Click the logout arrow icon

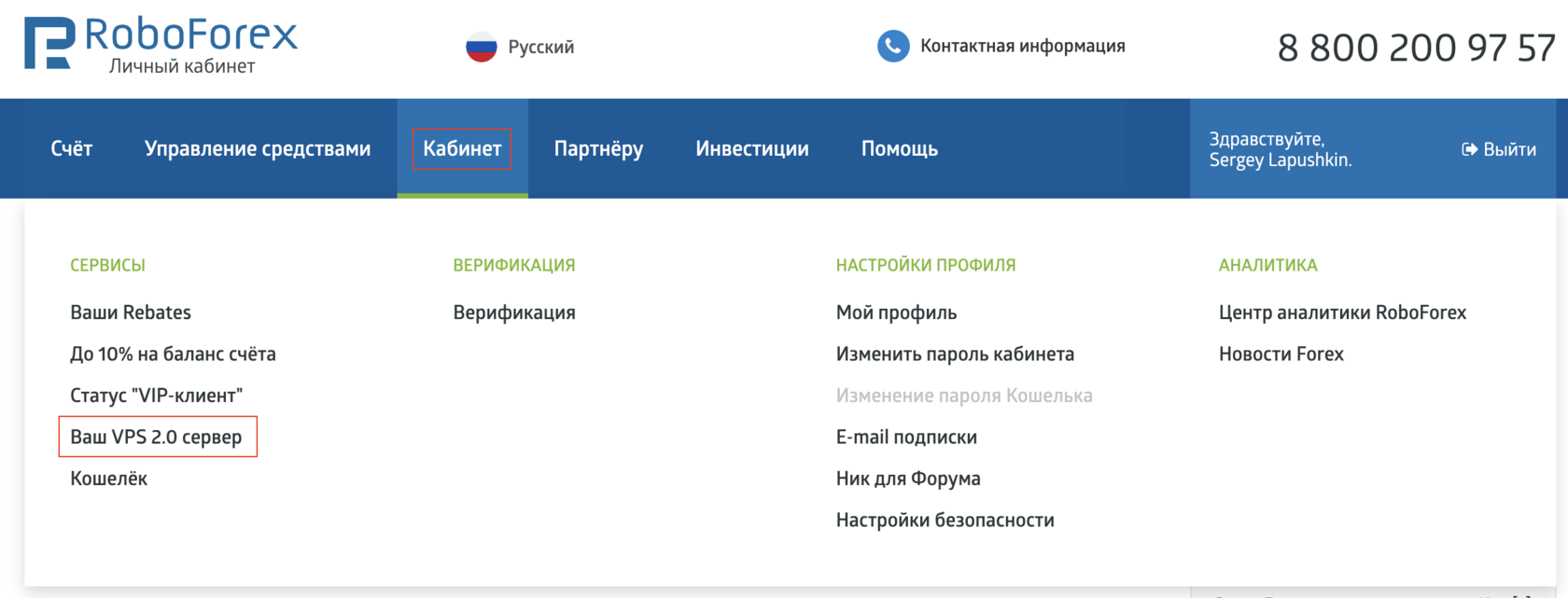click(x=1469, y=149)
